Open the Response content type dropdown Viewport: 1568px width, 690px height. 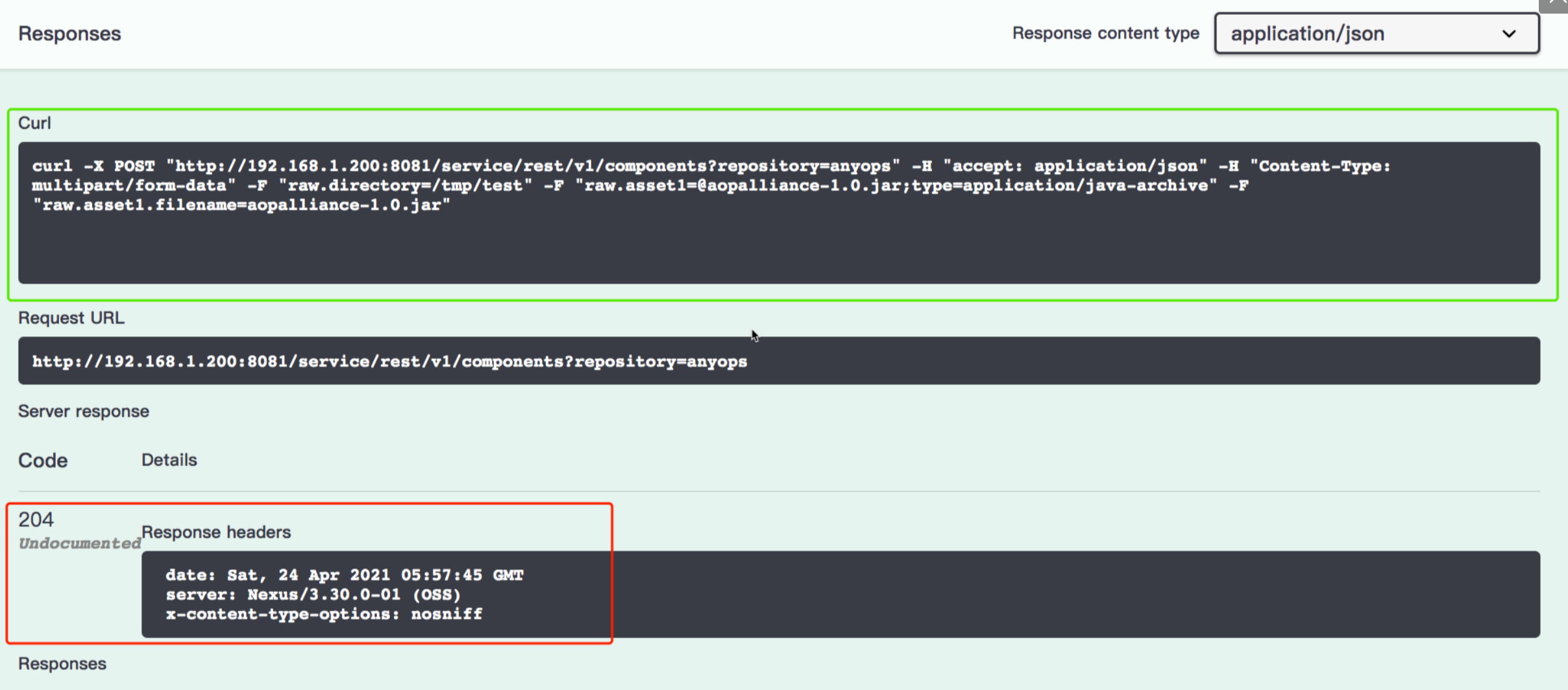[1377, 33]
